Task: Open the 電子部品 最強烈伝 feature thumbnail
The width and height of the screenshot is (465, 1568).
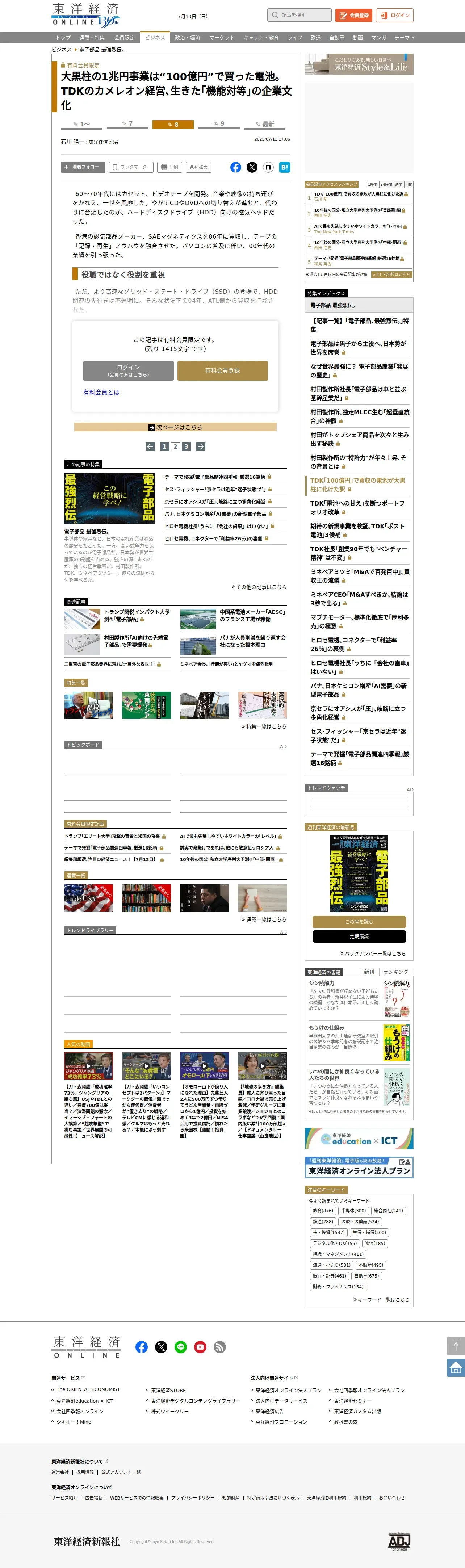Action: click(x=110, y=499)
